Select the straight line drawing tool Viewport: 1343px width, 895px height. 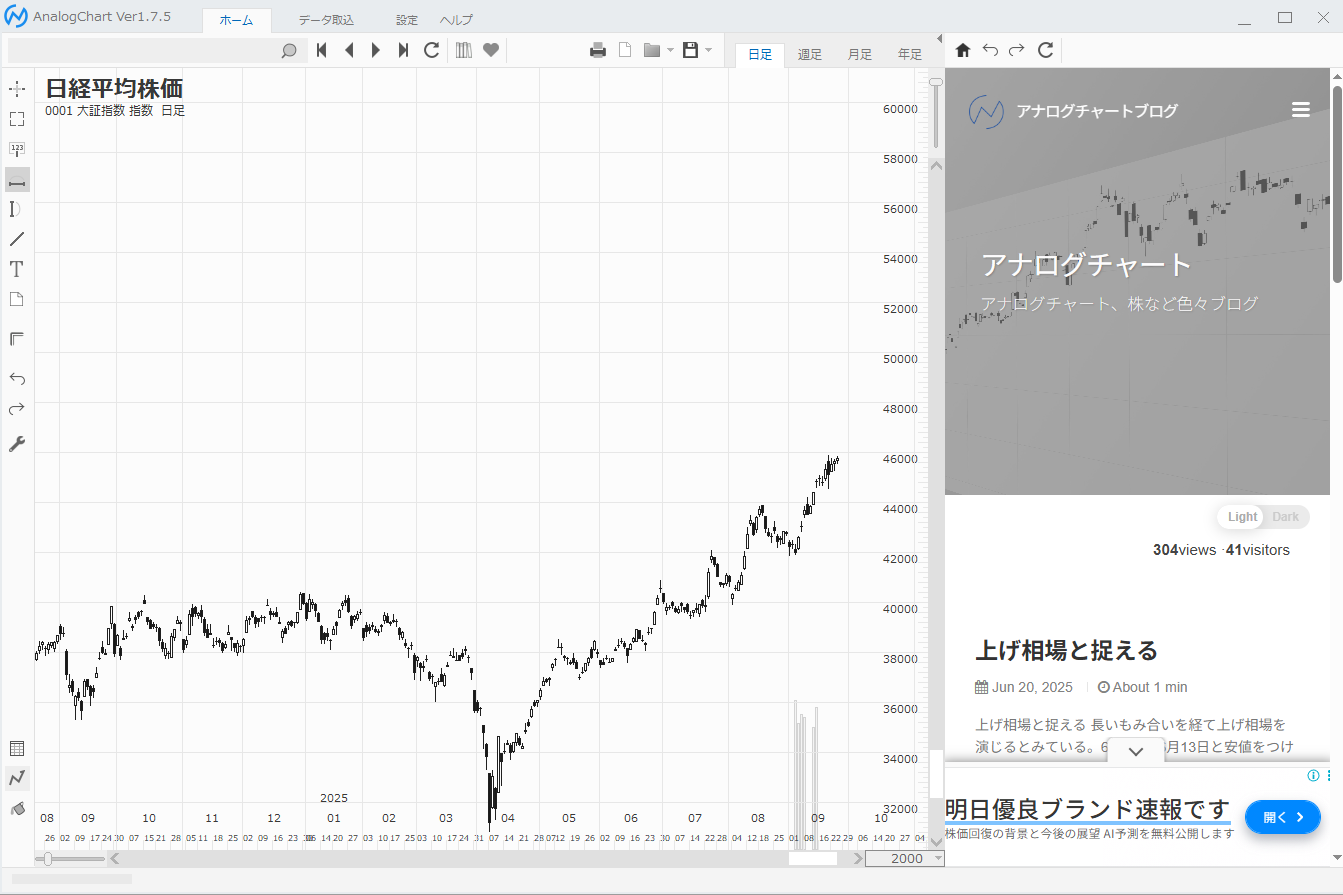[17, 239]
